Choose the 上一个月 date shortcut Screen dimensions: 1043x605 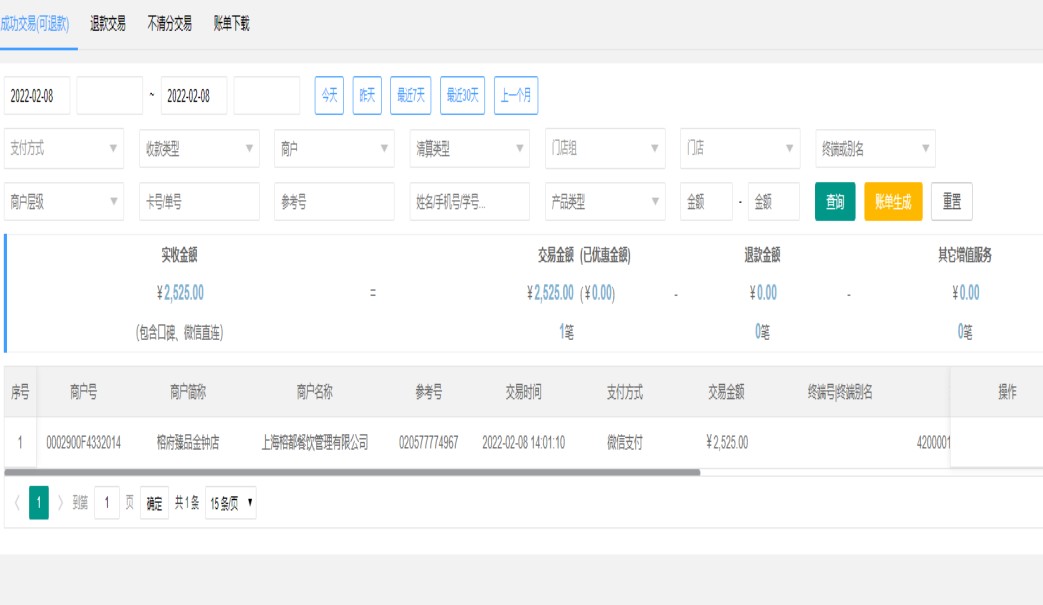click(x=516, y=96)
